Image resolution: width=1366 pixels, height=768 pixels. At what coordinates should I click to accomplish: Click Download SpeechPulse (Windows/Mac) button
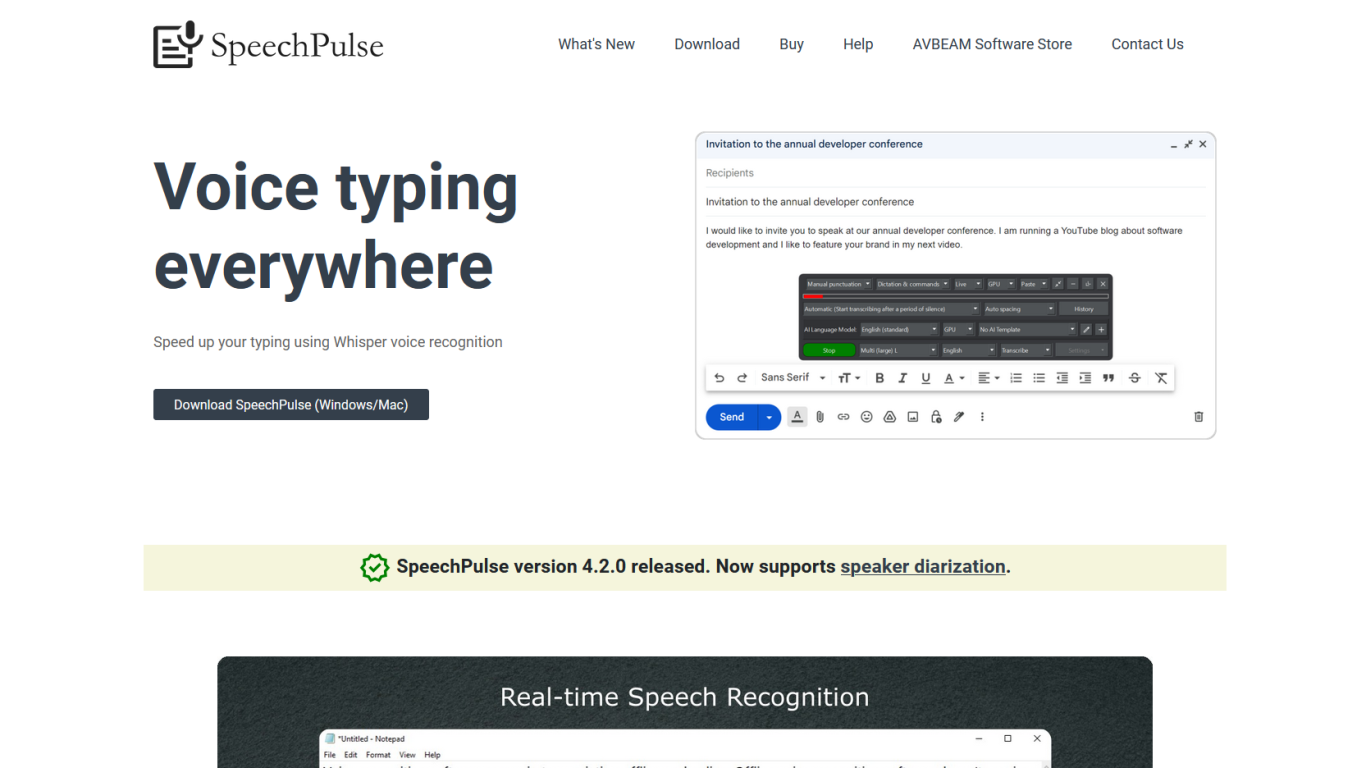click(x=291, y=404)
